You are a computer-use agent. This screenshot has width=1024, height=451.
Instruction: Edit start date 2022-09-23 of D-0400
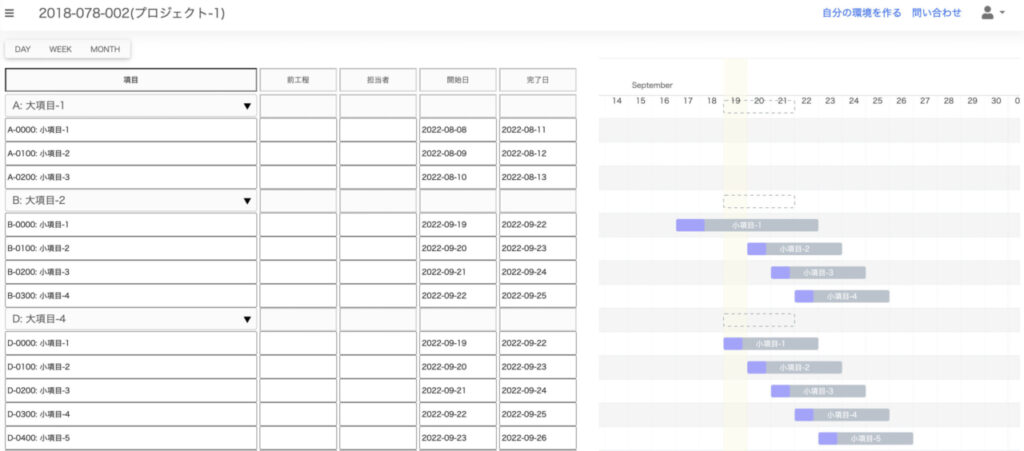click(x=458, y=437)
